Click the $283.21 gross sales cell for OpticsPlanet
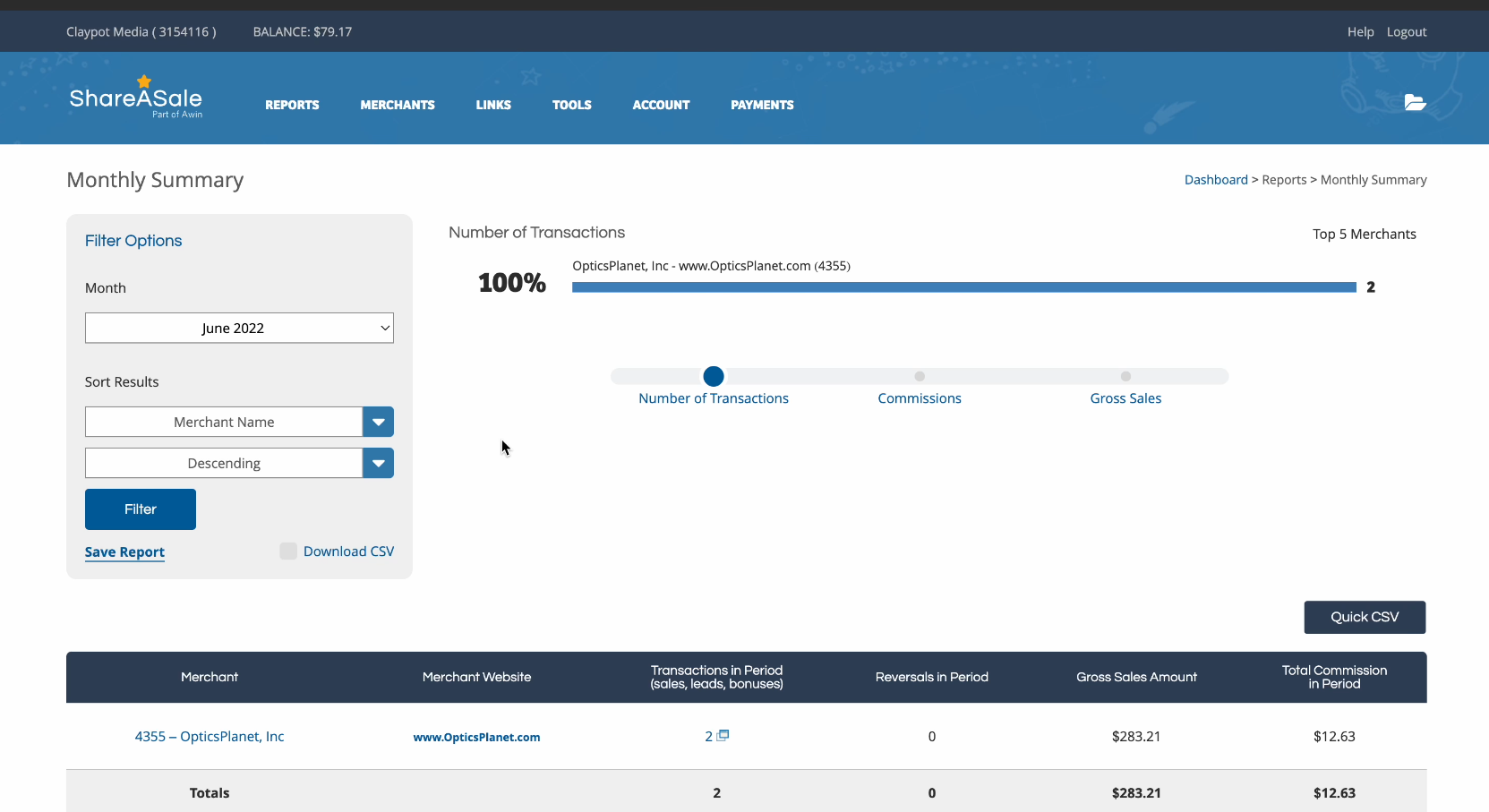This screenshot has height=812, width=1489. coord(1136,737)
